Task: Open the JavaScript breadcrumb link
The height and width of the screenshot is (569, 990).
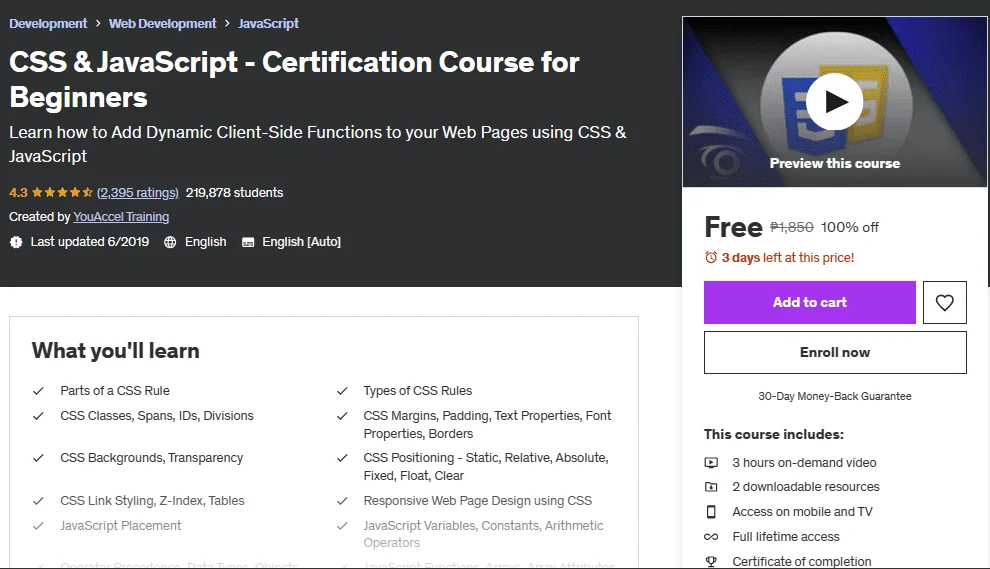Action: 268,23
